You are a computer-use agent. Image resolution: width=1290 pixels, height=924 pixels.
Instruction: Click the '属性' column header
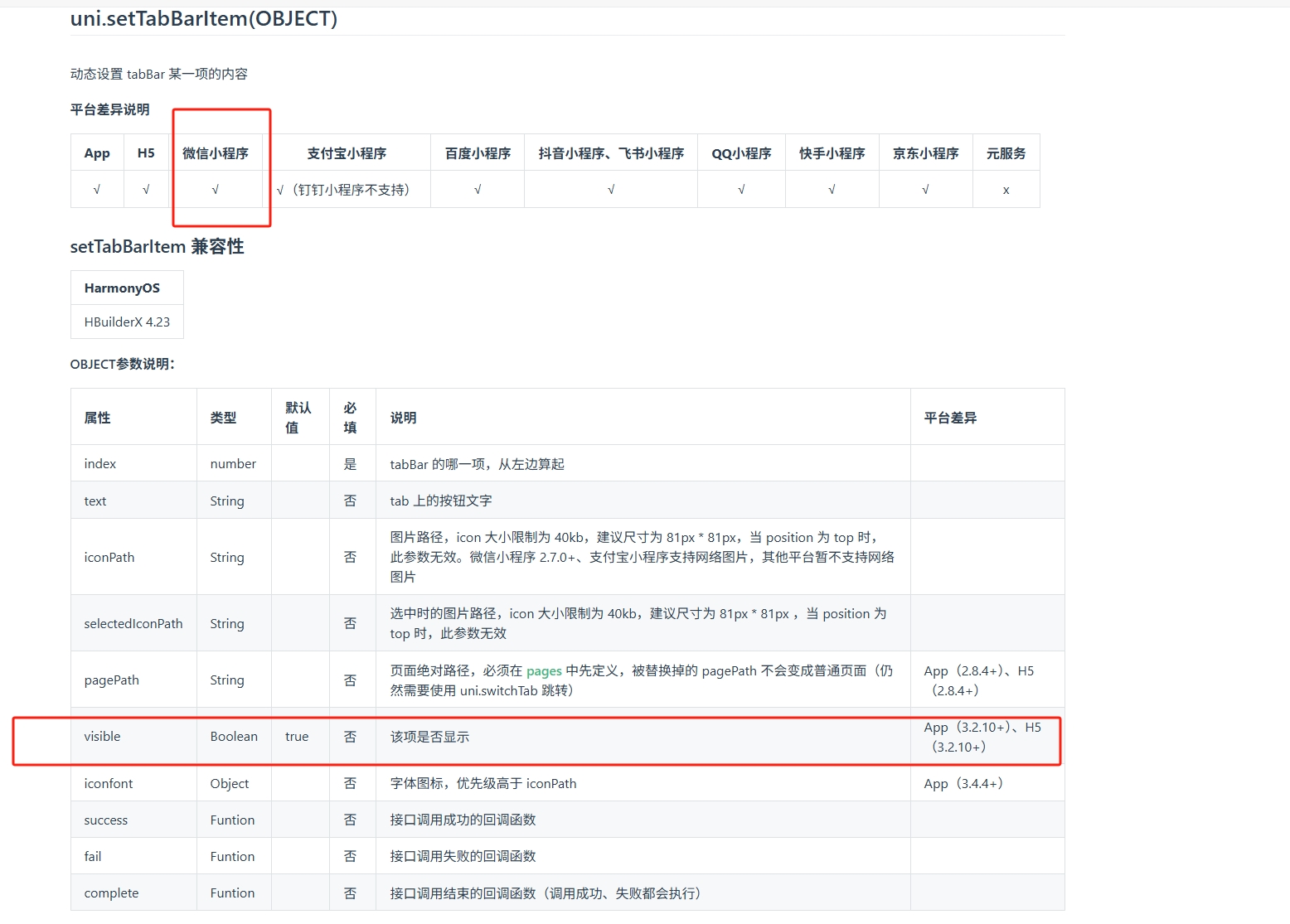(133, 418)
